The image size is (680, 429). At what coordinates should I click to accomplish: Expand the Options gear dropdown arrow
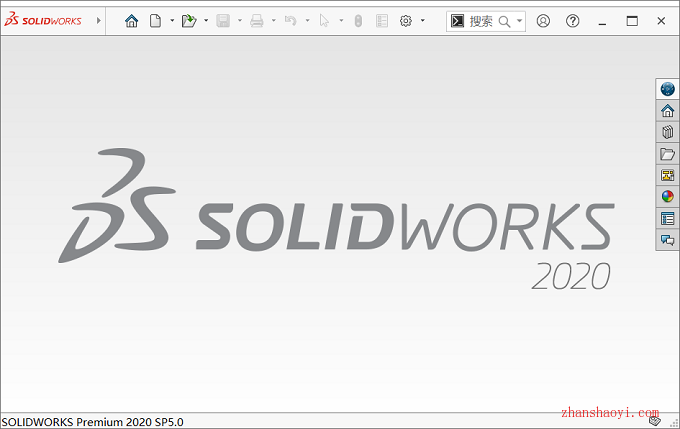click(423, 20)
